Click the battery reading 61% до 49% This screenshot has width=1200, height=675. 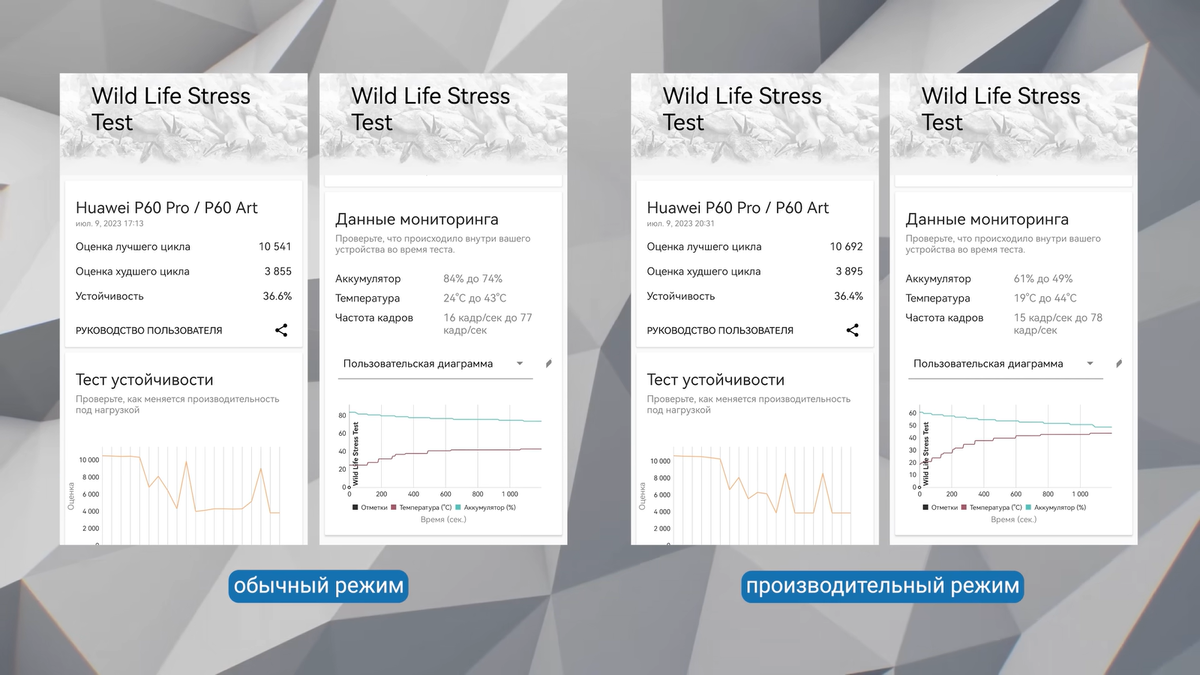[x=1043, y=279]
